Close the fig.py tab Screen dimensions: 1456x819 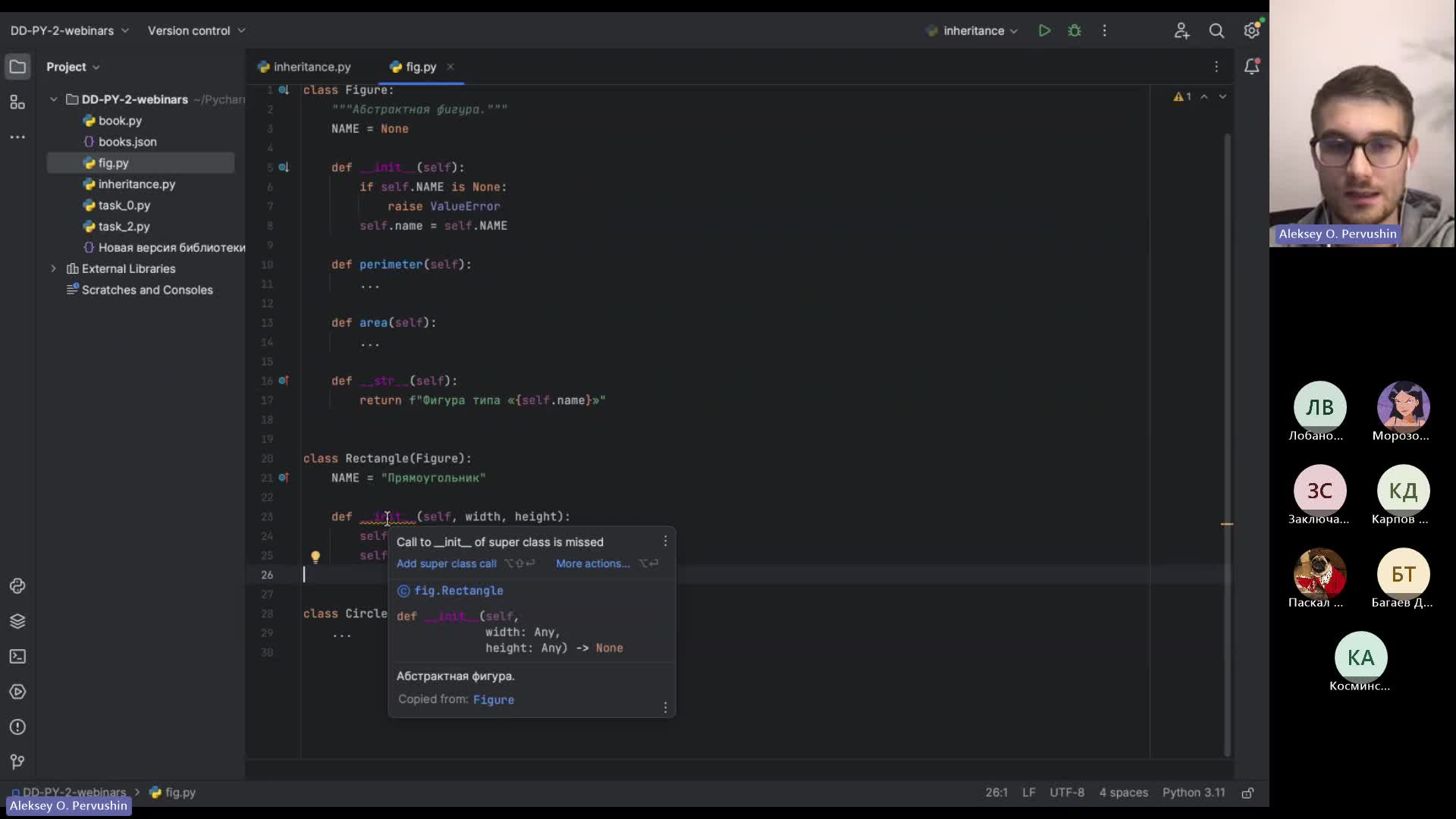tap(450, 67)
